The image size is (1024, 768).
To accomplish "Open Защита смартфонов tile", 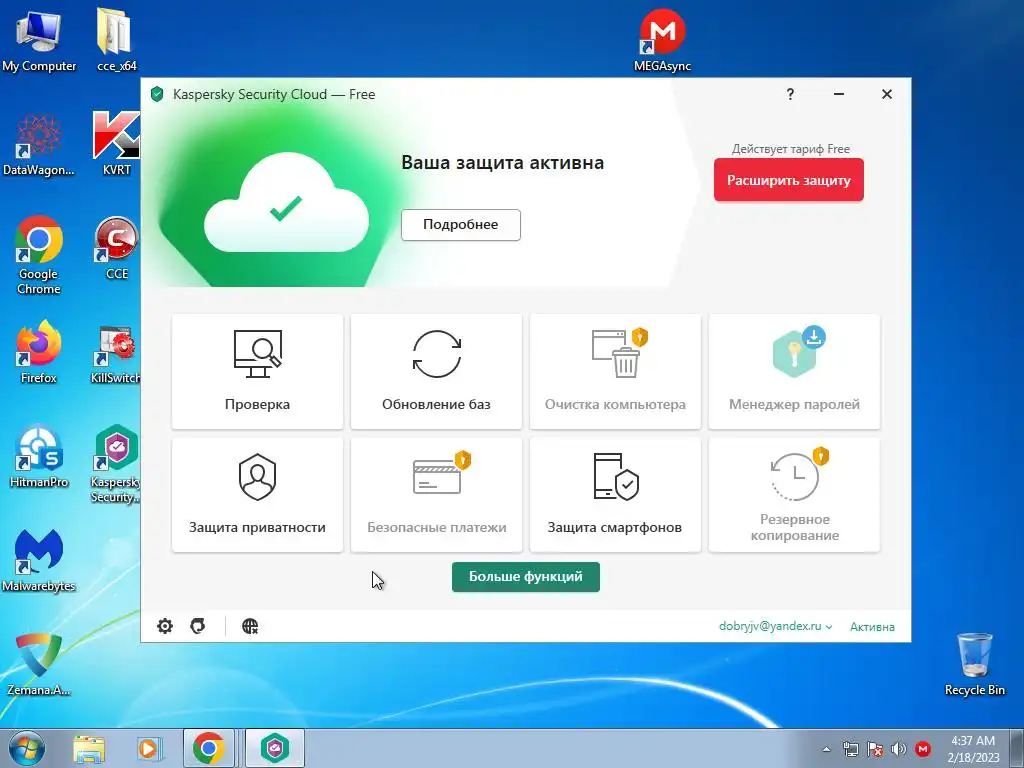I will click(615, 495).
